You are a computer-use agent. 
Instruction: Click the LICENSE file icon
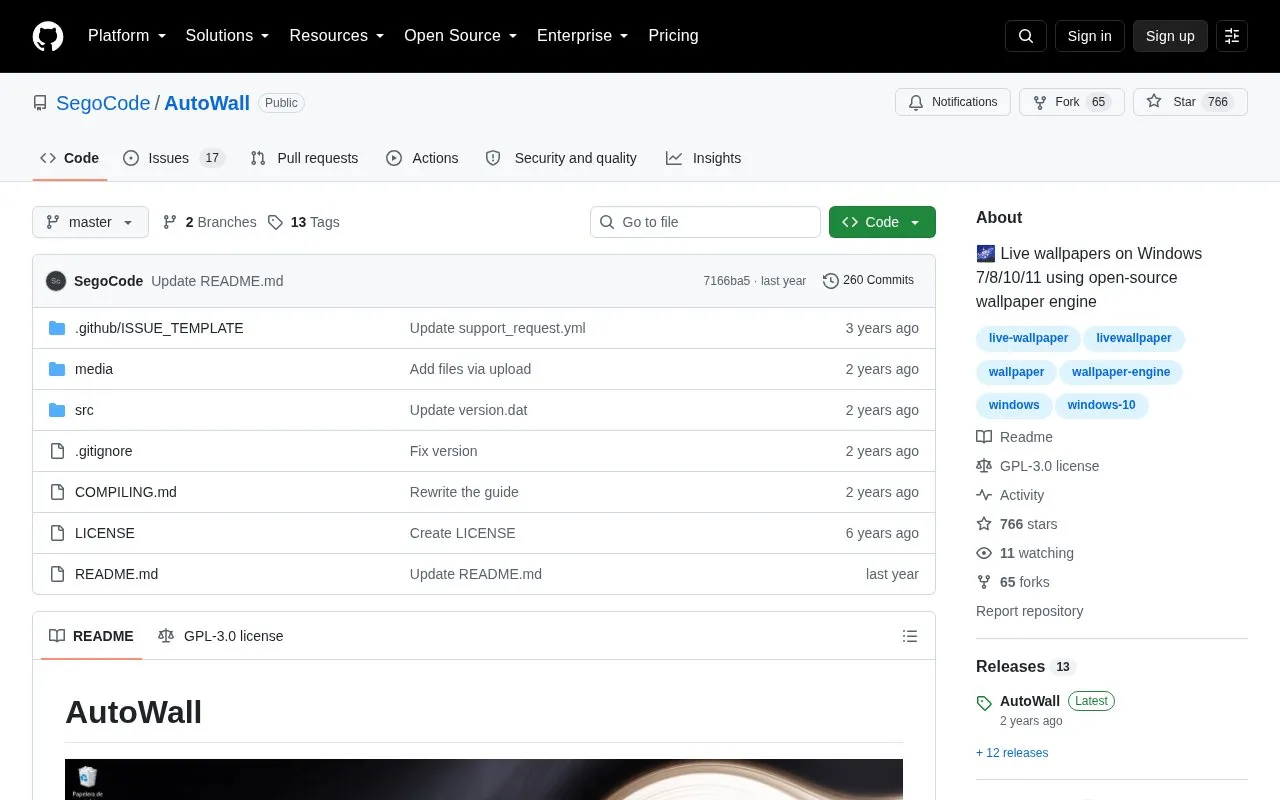click(x=57, y=533)
